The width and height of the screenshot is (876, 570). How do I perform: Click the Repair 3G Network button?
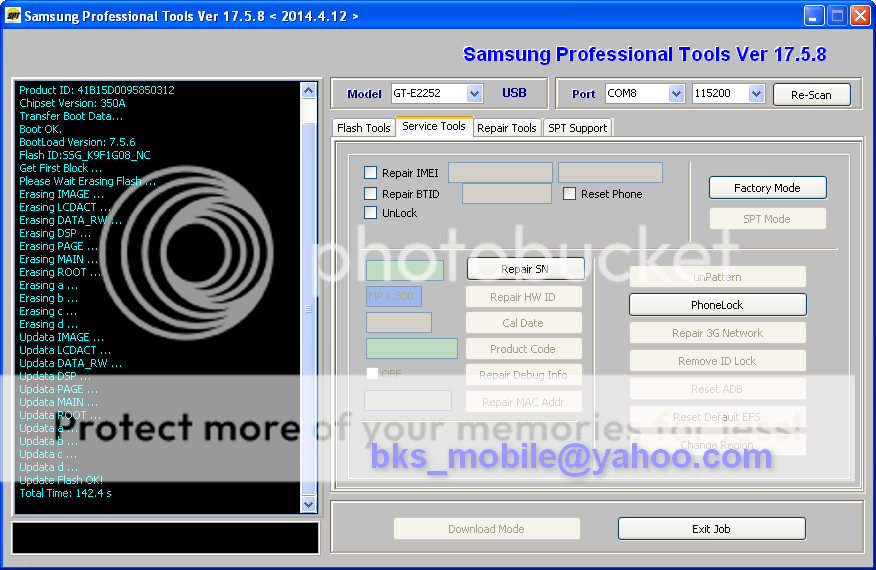(x=717, y=332)
